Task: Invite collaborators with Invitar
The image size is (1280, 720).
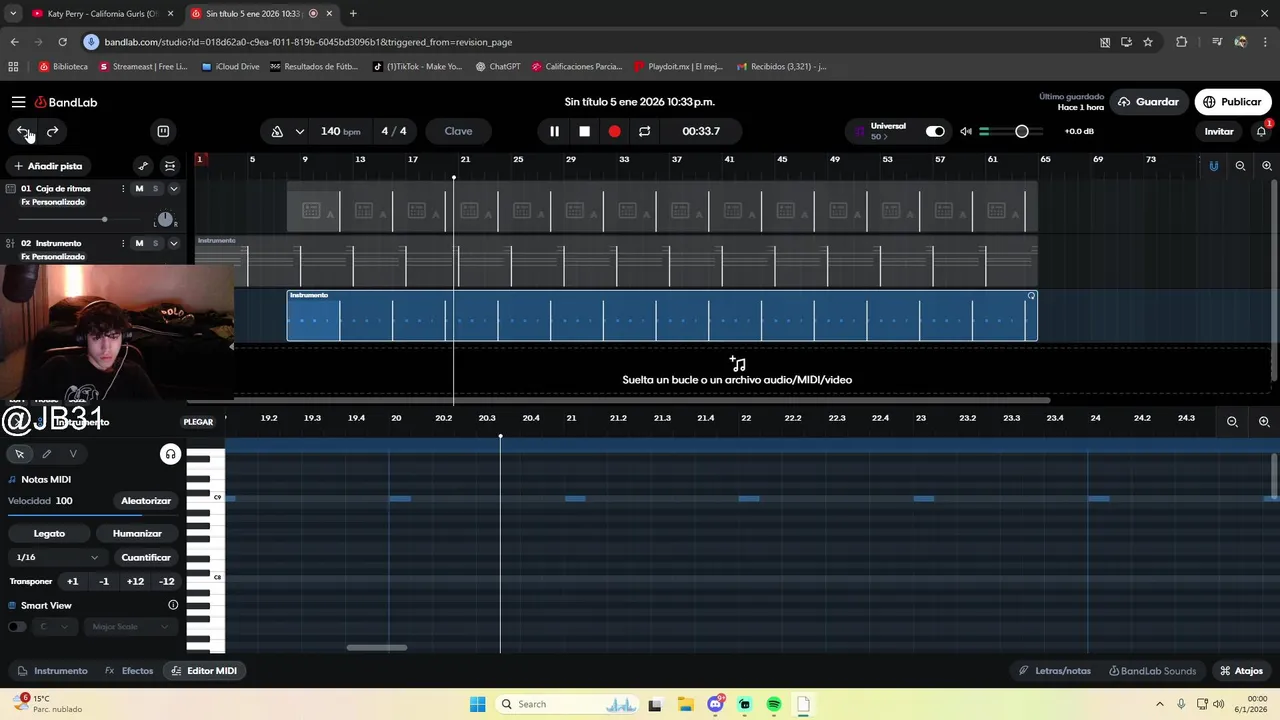Action: [1218, 131]
